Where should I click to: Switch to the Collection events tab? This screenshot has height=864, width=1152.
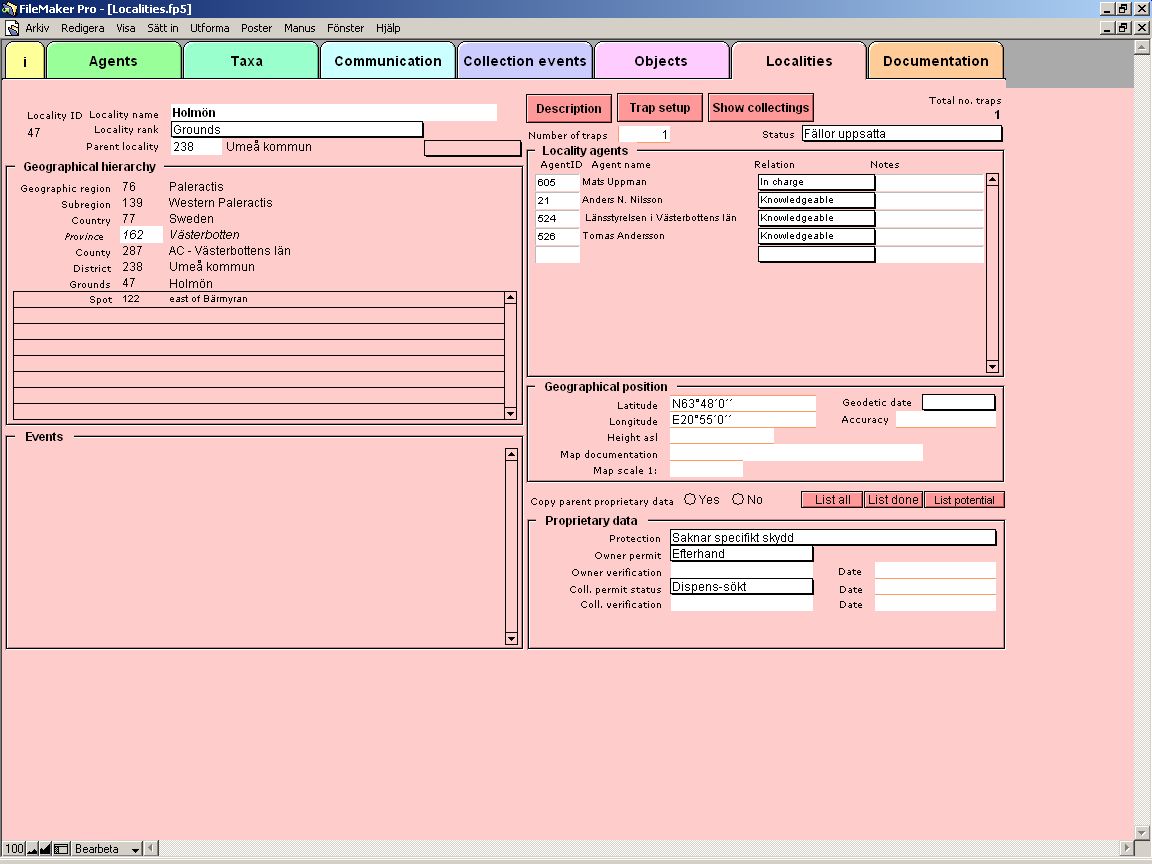525,61
